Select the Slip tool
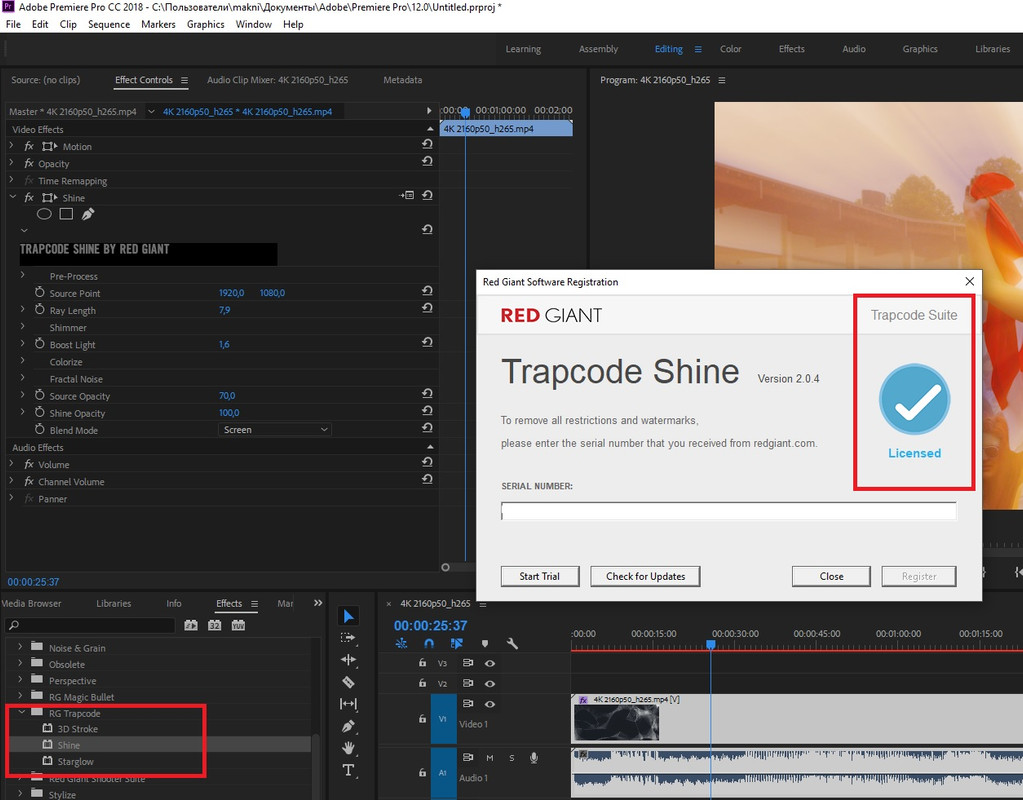 (x=348, y=703)
